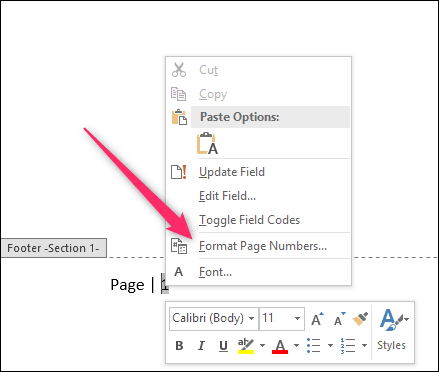Choose Edit Field... menu entry

(x=258, y=196)
